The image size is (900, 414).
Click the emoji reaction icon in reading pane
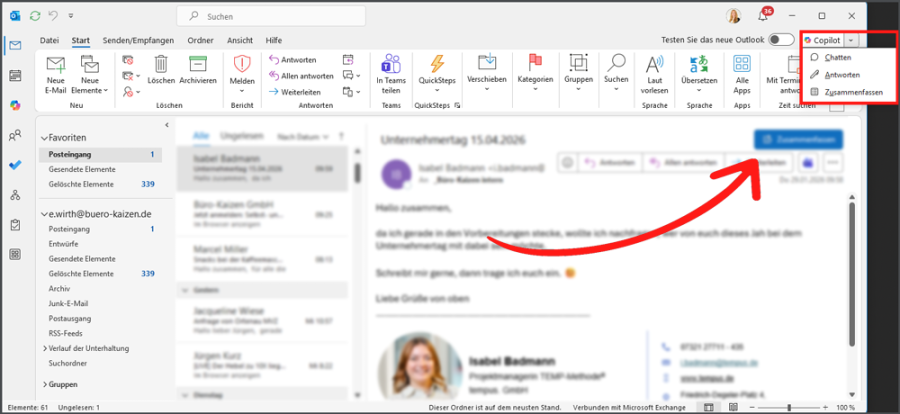coord(567,163)
